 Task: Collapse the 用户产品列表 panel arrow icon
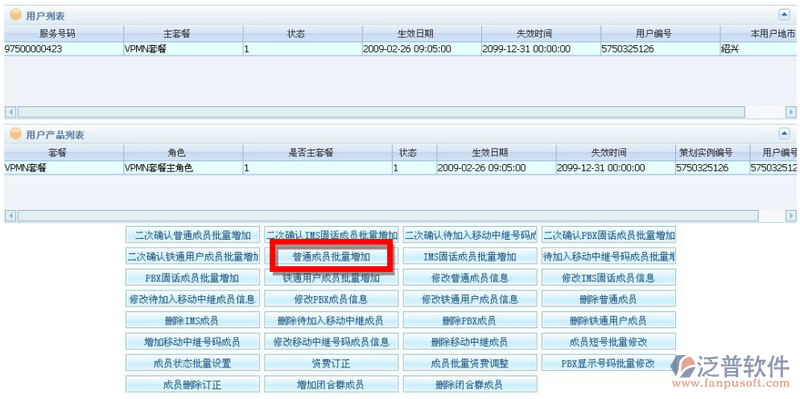784,134
